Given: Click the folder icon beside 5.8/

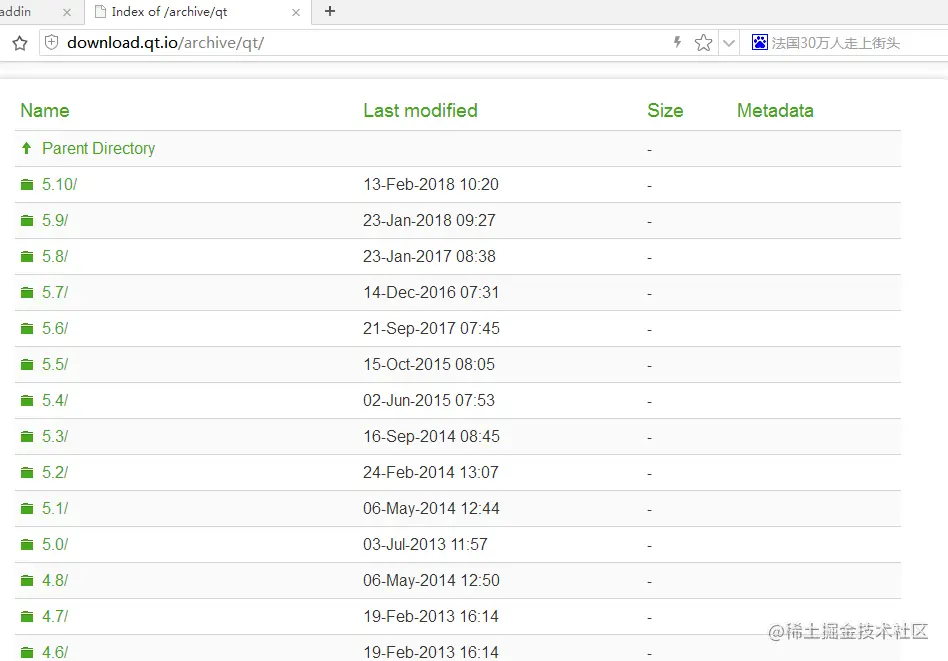Looking at the screenshot, I should point(27,256).
